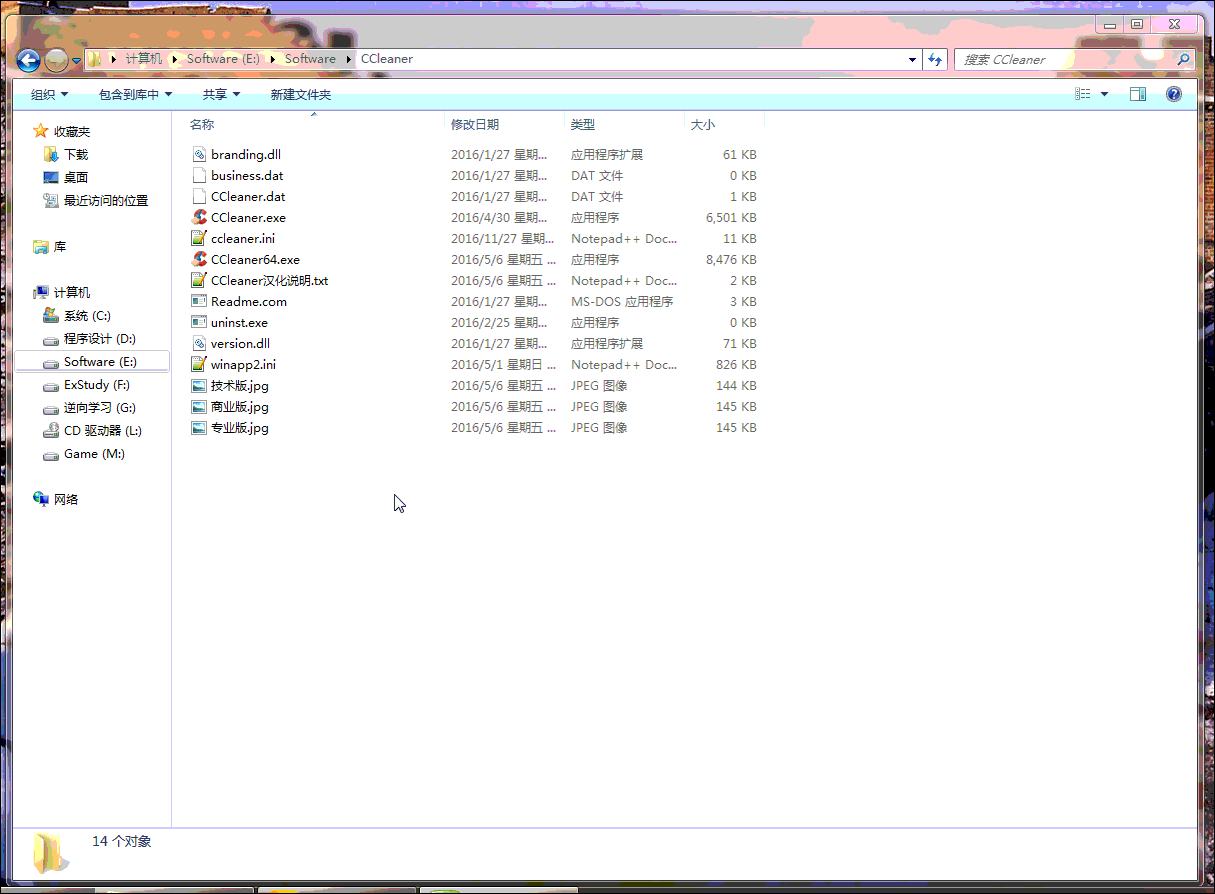Open 系统 (C:) drive
This screenshot has width=1215, height=894.
point(77,315)
